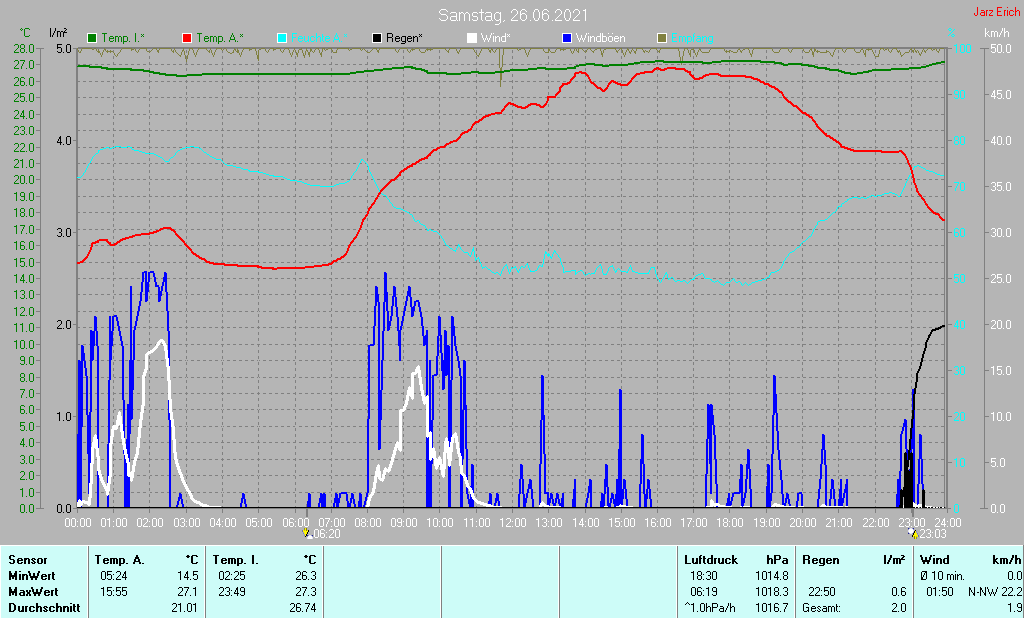Click the '12:00' label on the time axis
Image resolution: width=1024 pixels, height=618 pixels.
click(x=513, y=523)
